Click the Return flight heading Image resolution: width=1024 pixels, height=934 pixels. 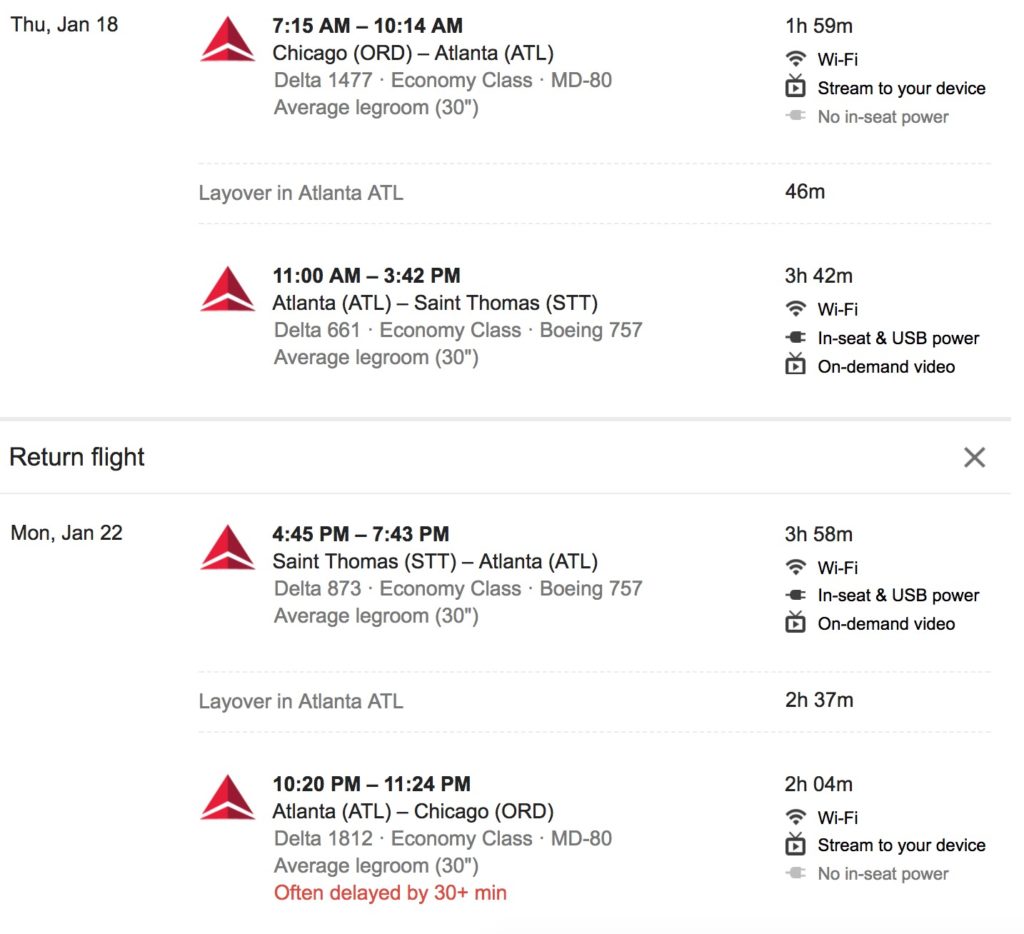point(77,458)
